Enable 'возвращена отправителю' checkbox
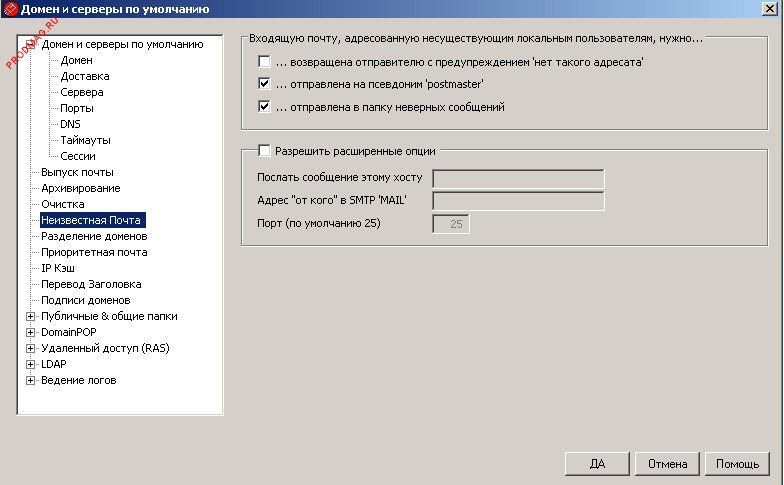Image resolution: width=784 pixels, height=485 pixels. click(x=265, y=62)
